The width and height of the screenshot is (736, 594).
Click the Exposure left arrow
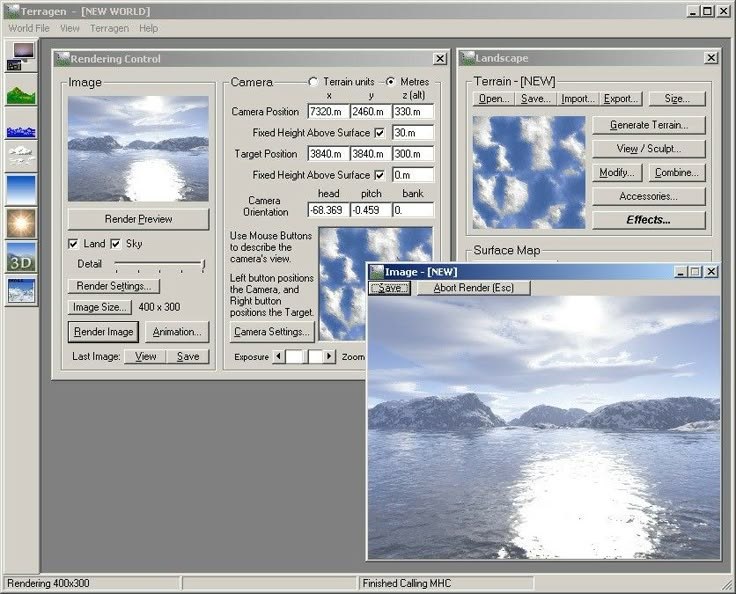point(278,356)
